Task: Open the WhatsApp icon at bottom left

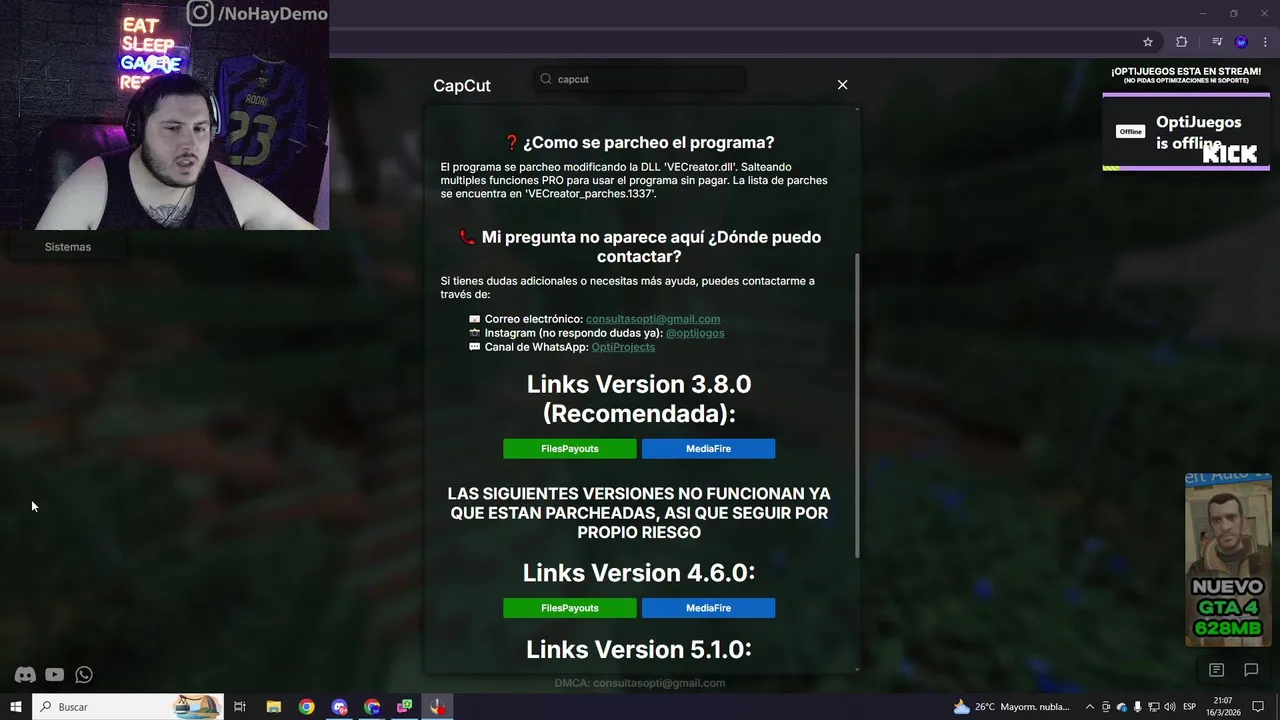Action: (x=84, y=675)
